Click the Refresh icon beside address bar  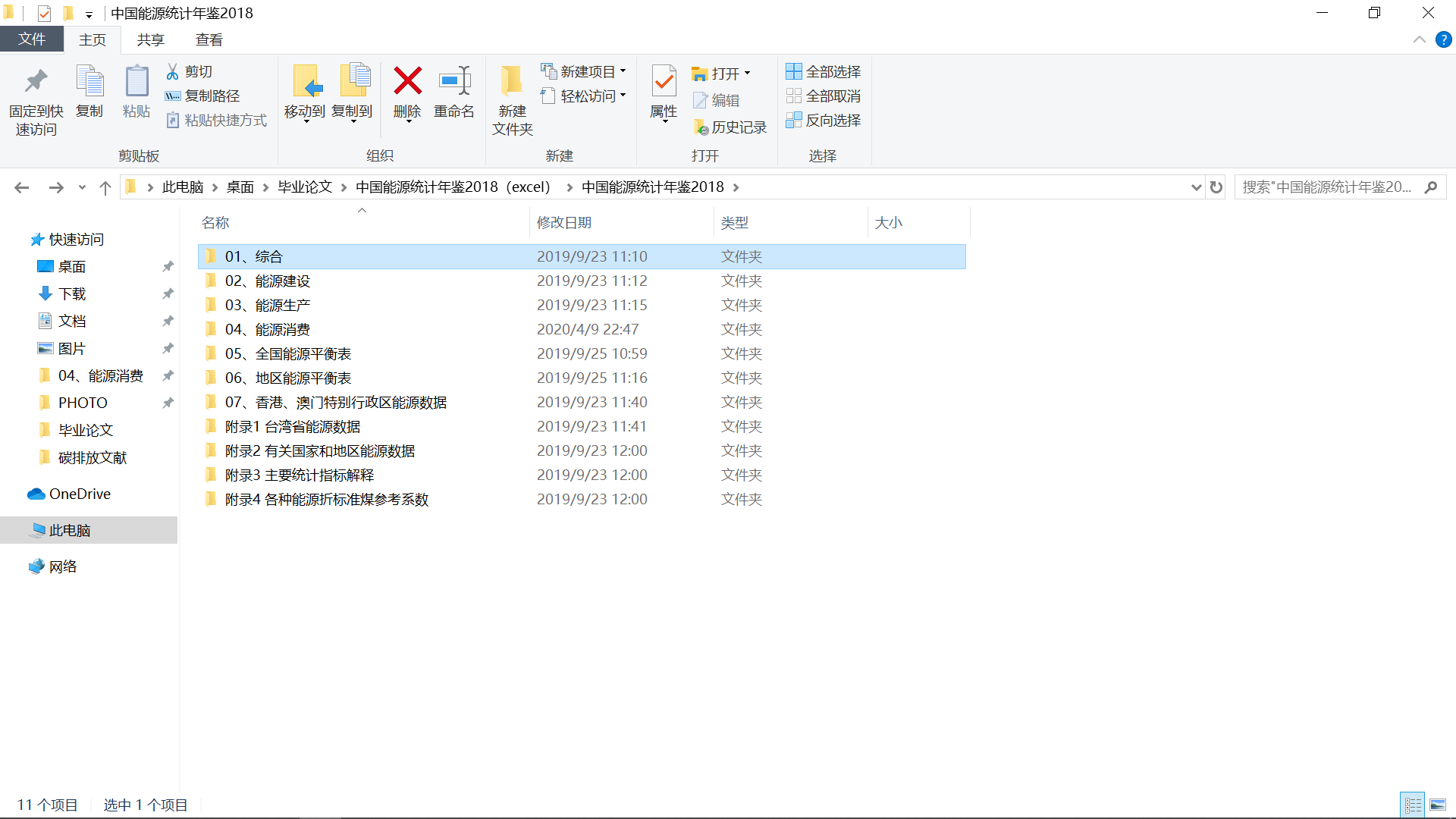click(1216, 187)
